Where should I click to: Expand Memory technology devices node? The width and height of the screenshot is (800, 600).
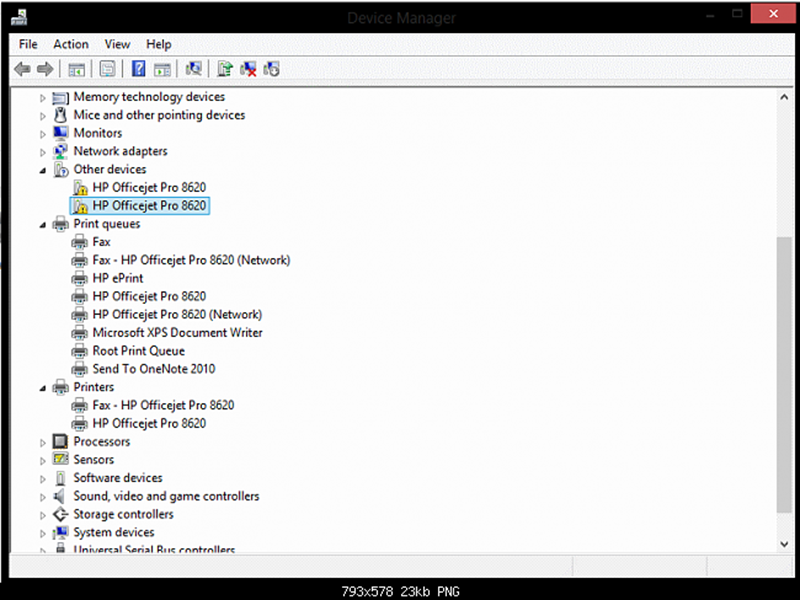click(x=43, y=98)
